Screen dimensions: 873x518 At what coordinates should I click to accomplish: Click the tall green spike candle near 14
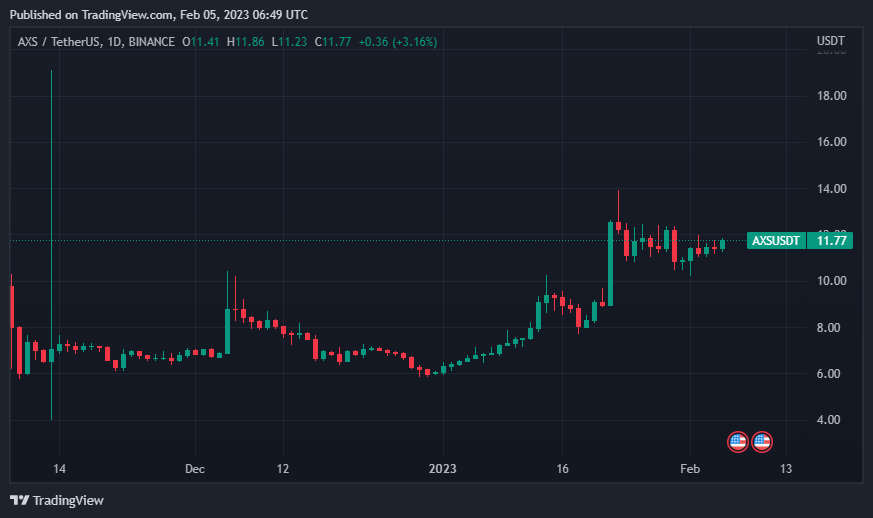(x=51, y=245)
